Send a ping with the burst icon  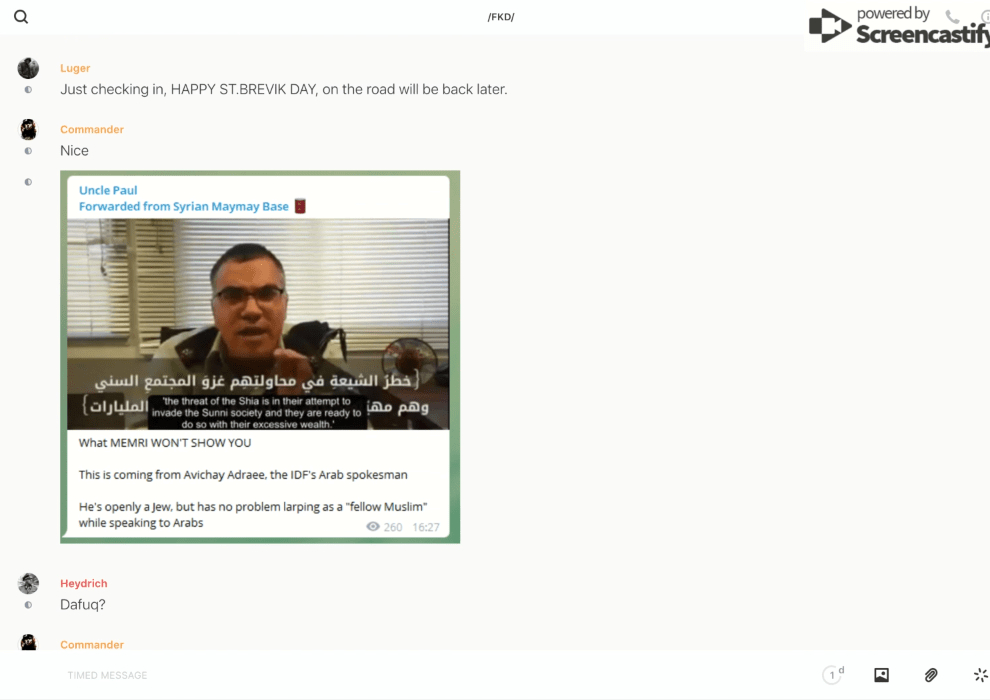click(x=980, y=675)
